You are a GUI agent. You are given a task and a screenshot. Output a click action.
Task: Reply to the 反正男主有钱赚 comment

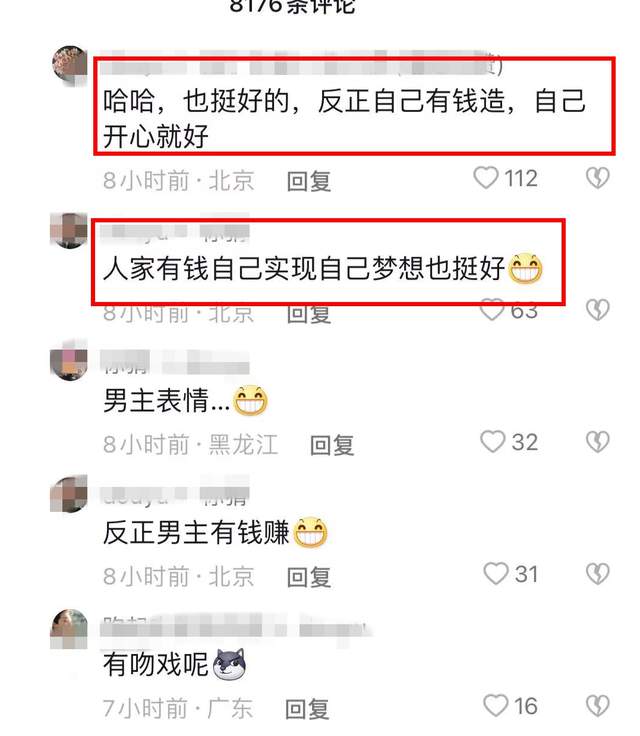(x=309, y=577)
